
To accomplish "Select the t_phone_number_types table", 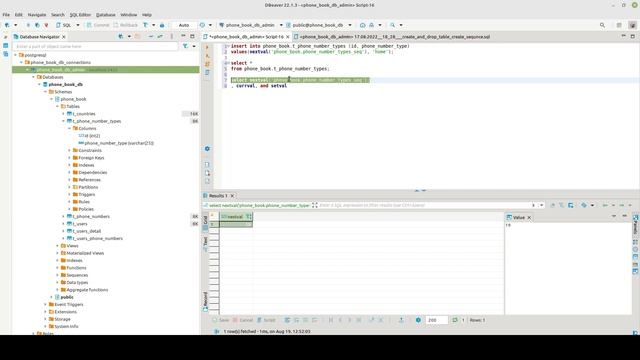I will click(97, 121).
